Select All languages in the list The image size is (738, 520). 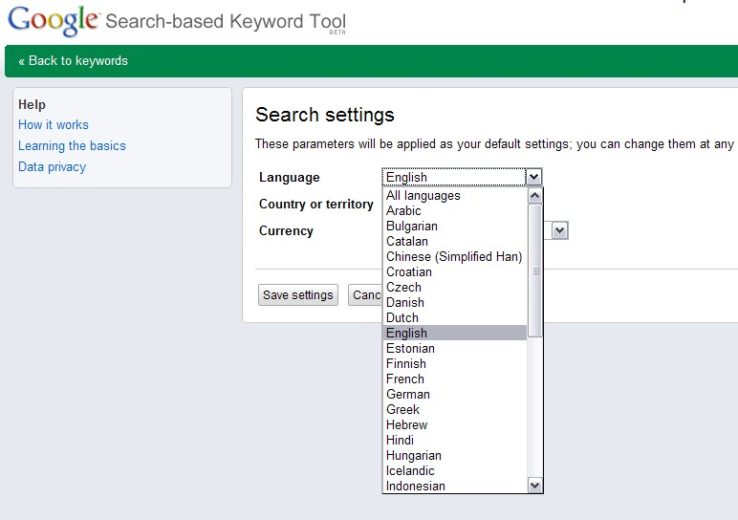(x=455, y=195)
